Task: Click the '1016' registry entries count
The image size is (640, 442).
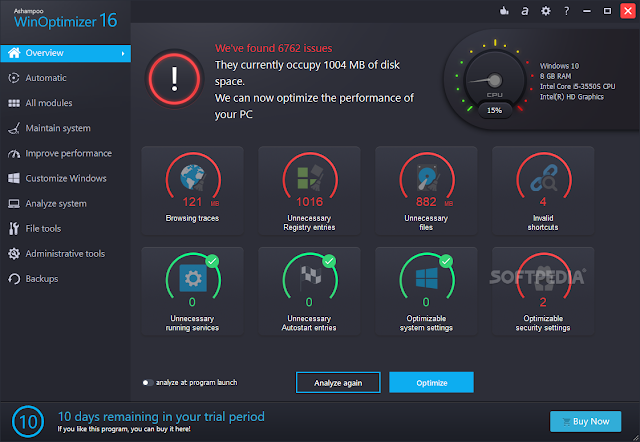Action: [309, 202]
